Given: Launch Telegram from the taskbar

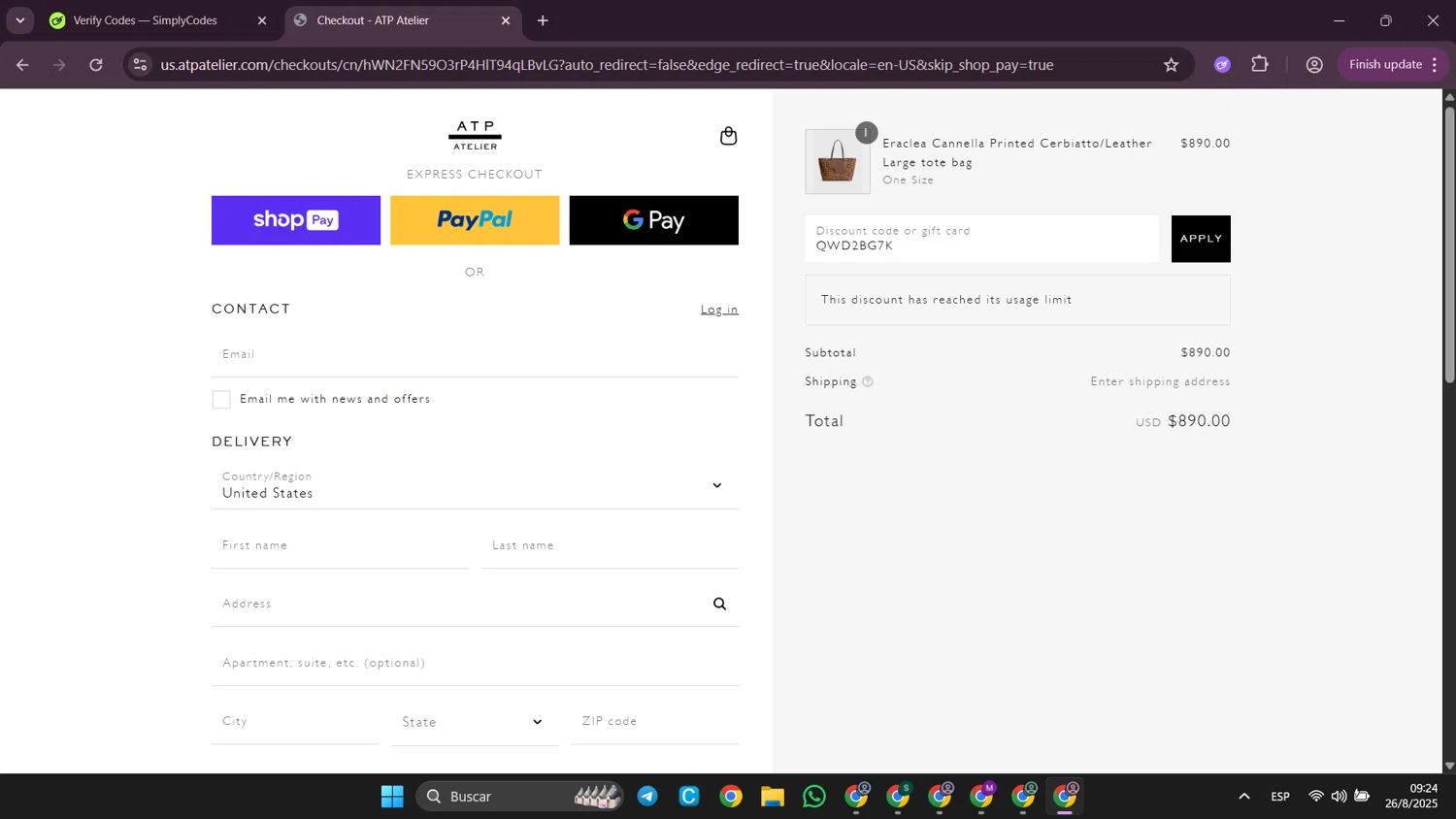Looking at the screenshot, I should (x=647, y=797).
